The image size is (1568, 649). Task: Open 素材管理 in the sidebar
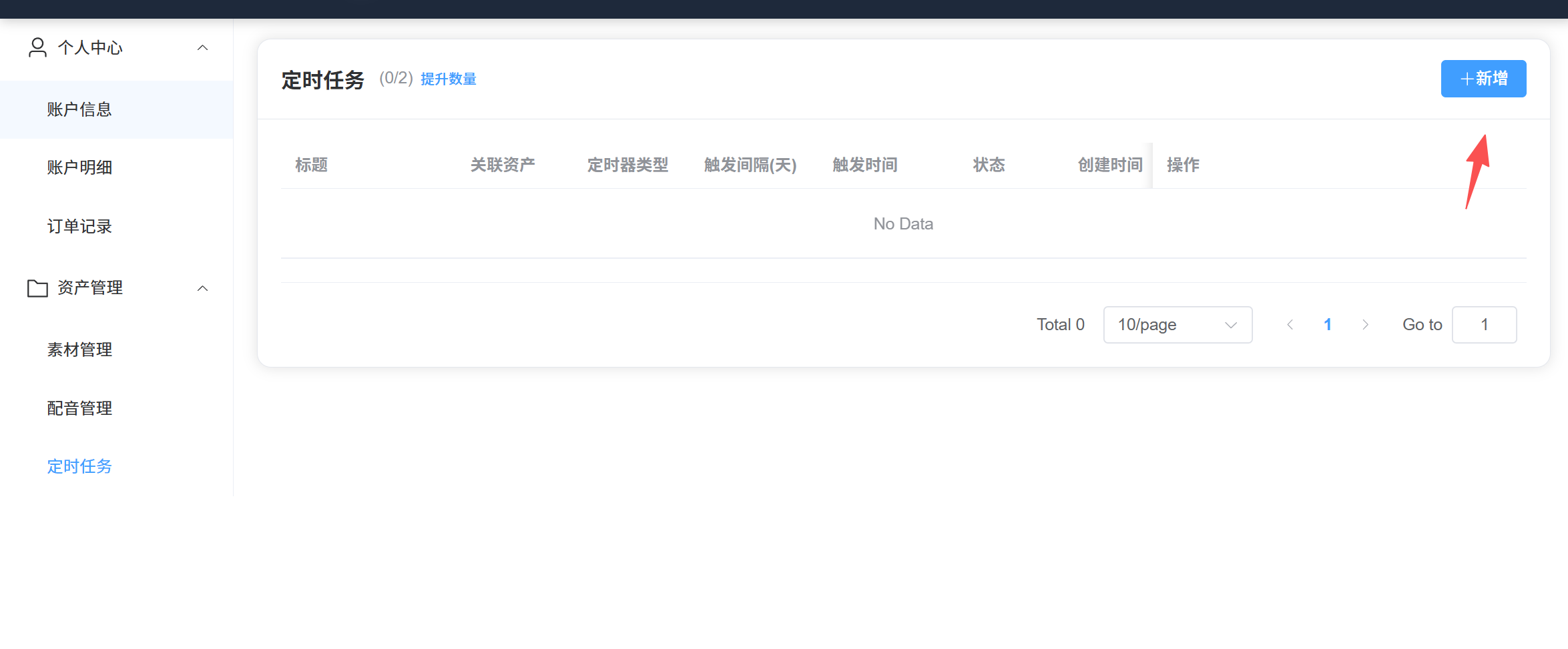[x=116, y=350]
